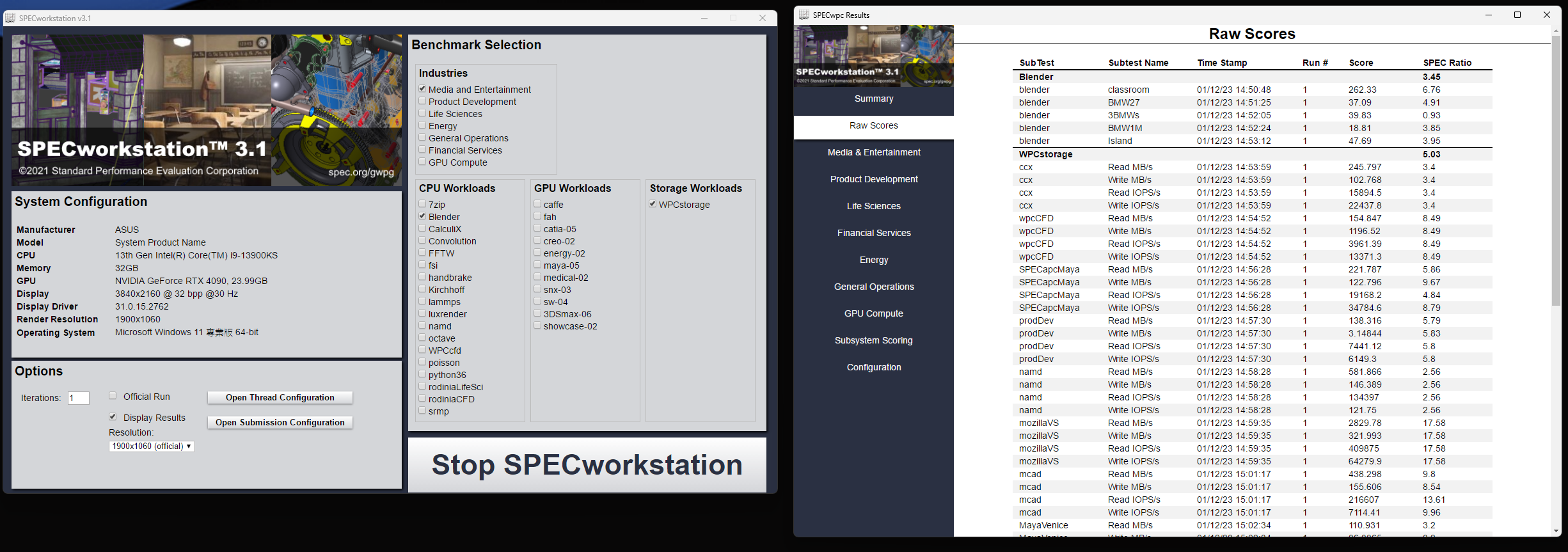Click the Time Stamp column header
1568x552 pixels.
point(1222,63)
